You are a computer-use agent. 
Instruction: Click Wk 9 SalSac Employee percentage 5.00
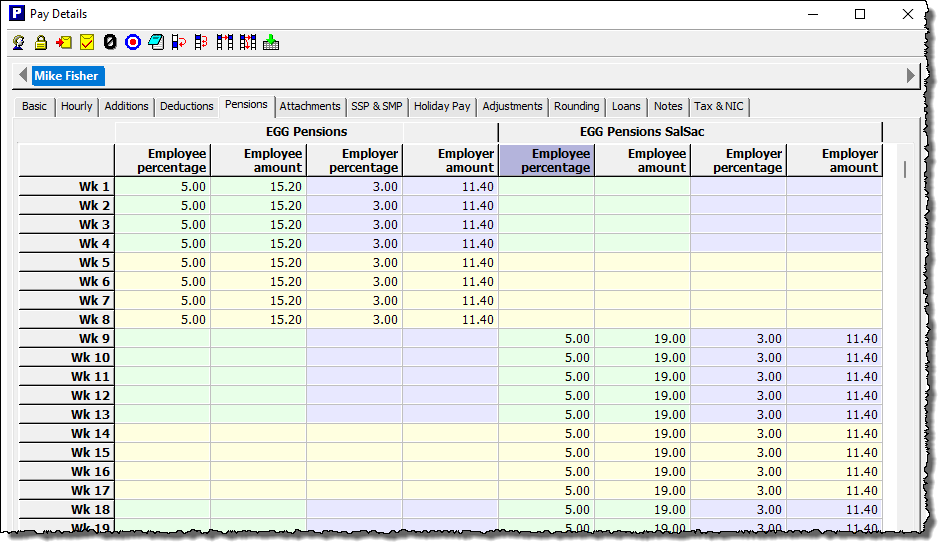tap(547, 339)
